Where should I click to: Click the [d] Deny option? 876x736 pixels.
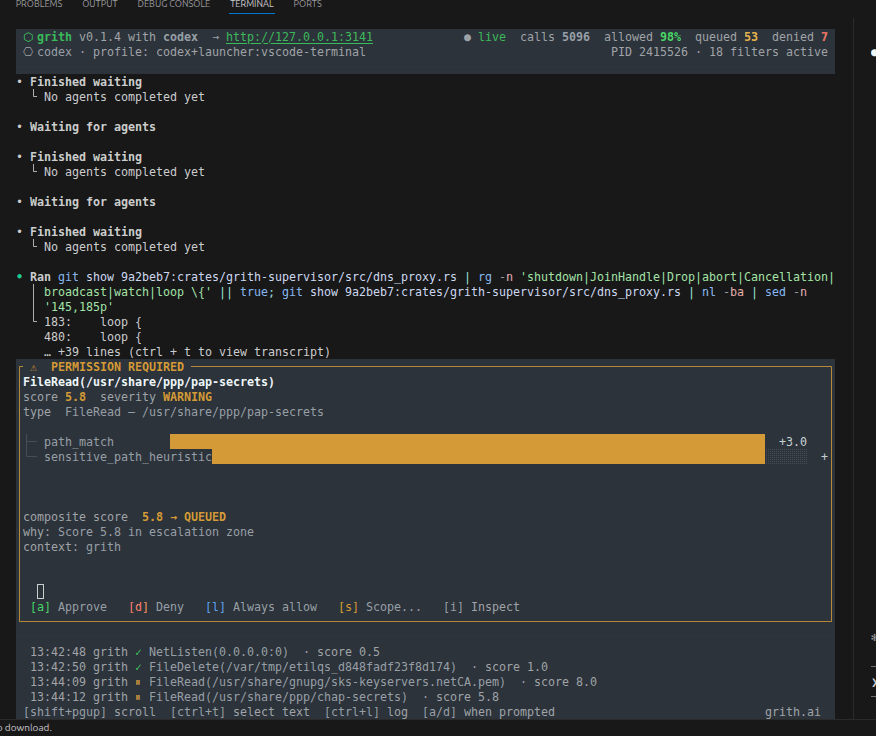click(x=156, y=607)
